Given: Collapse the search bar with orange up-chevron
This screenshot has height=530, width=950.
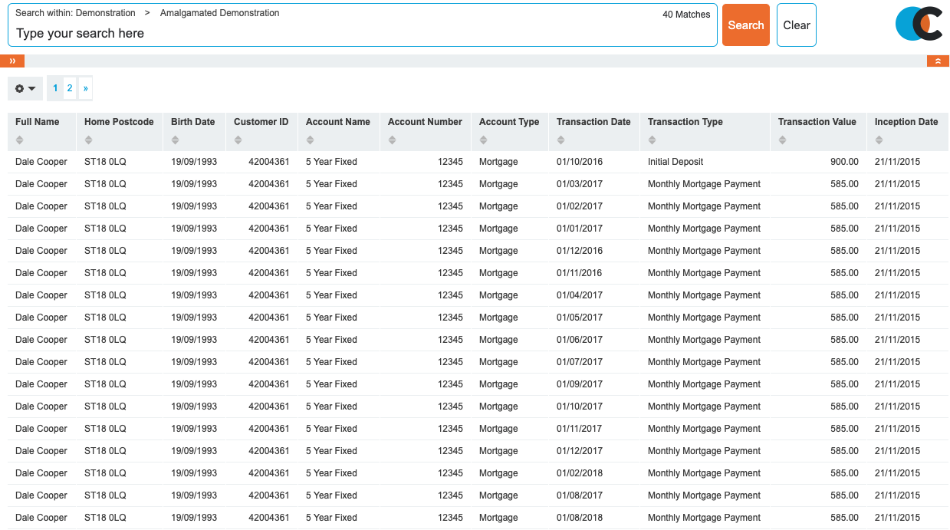Looking at the screenshot, I should tap(937, 61).
